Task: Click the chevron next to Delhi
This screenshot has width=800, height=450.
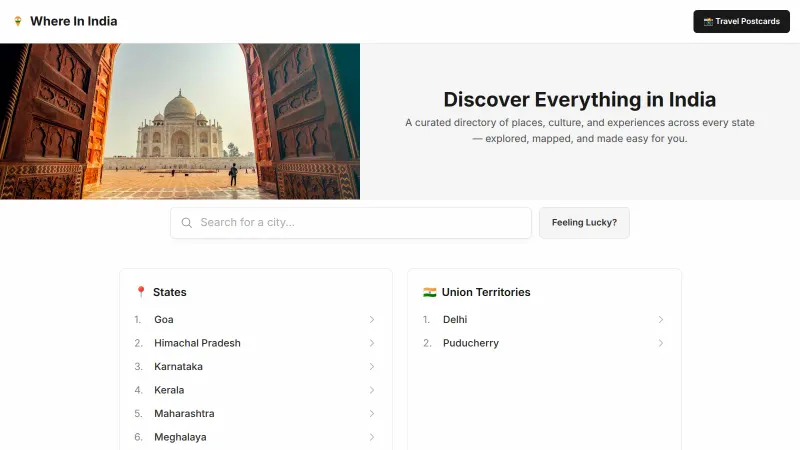Action: point(660,320)
